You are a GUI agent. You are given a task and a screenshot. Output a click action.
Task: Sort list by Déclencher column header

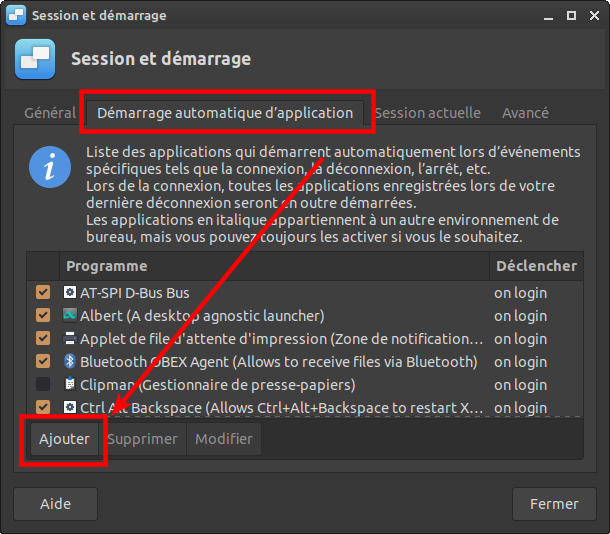click(535, 266)
